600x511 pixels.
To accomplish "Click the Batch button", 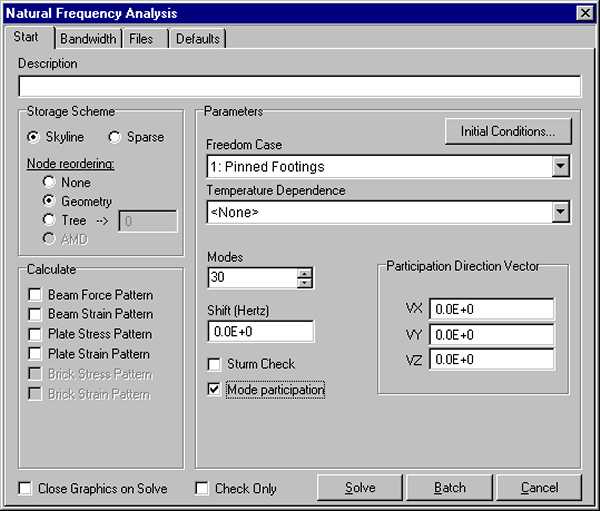I will [x=449, y=488].
